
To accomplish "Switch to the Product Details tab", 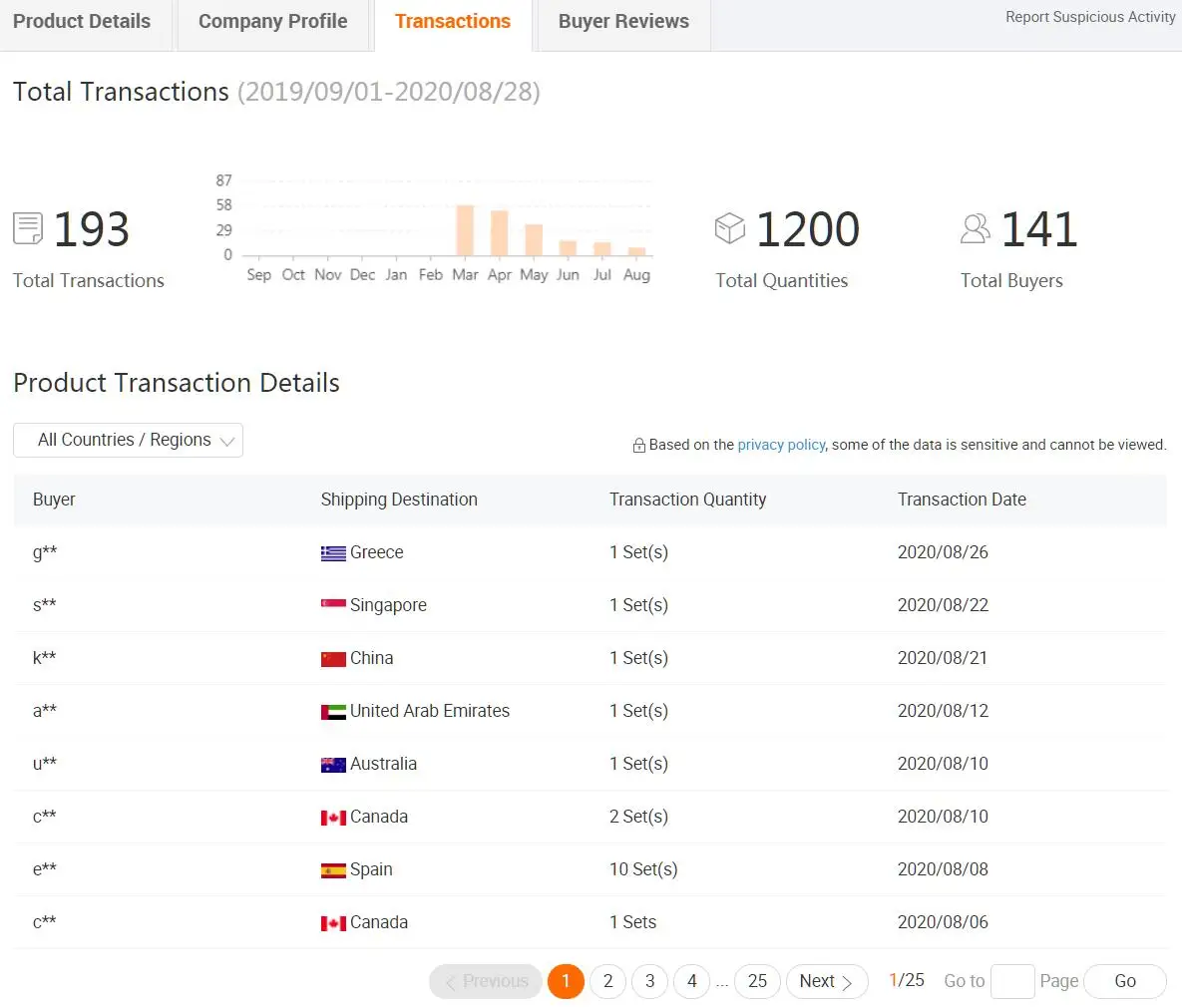I will point(82,22).
